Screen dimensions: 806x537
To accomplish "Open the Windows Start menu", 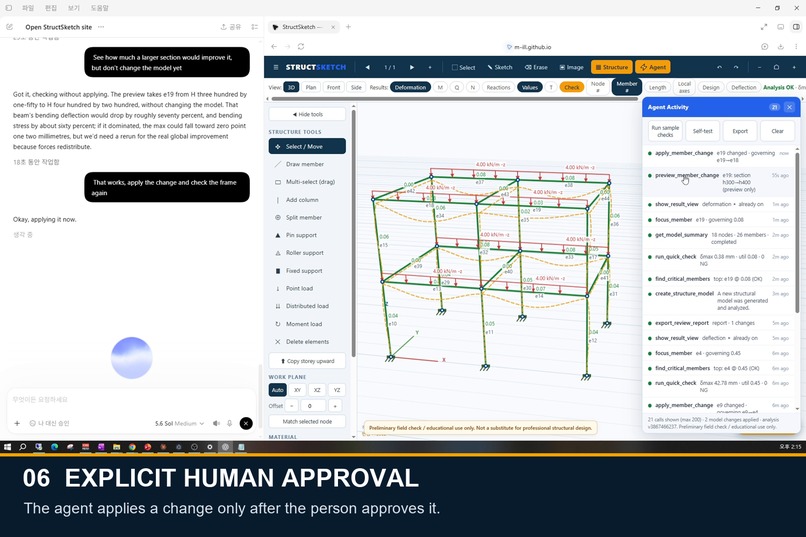I will point(7,447).
